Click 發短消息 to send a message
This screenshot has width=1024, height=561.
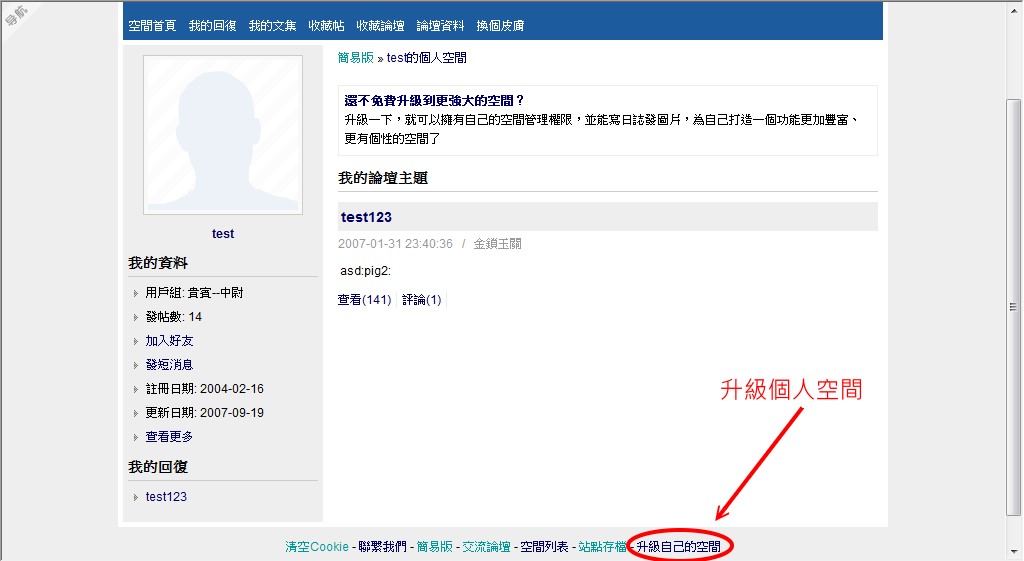pos(169,365)
